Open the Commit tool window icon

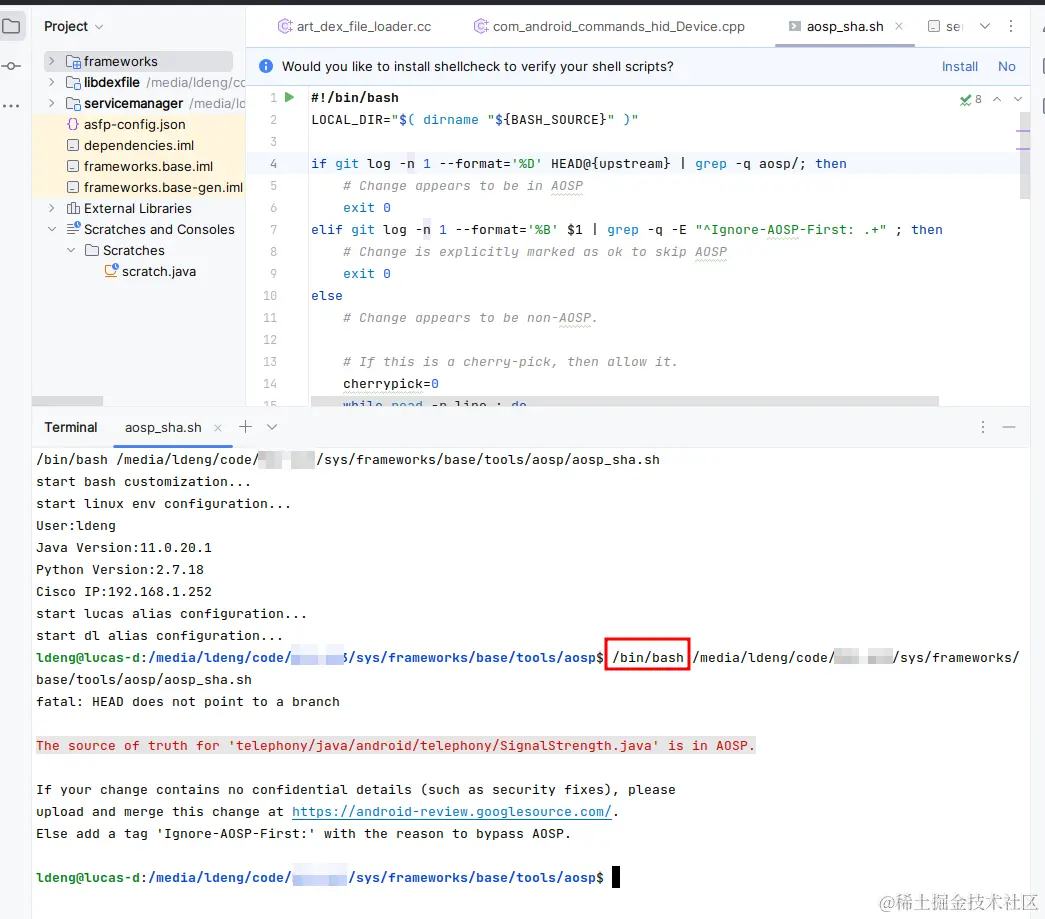[x=13, y=64]
